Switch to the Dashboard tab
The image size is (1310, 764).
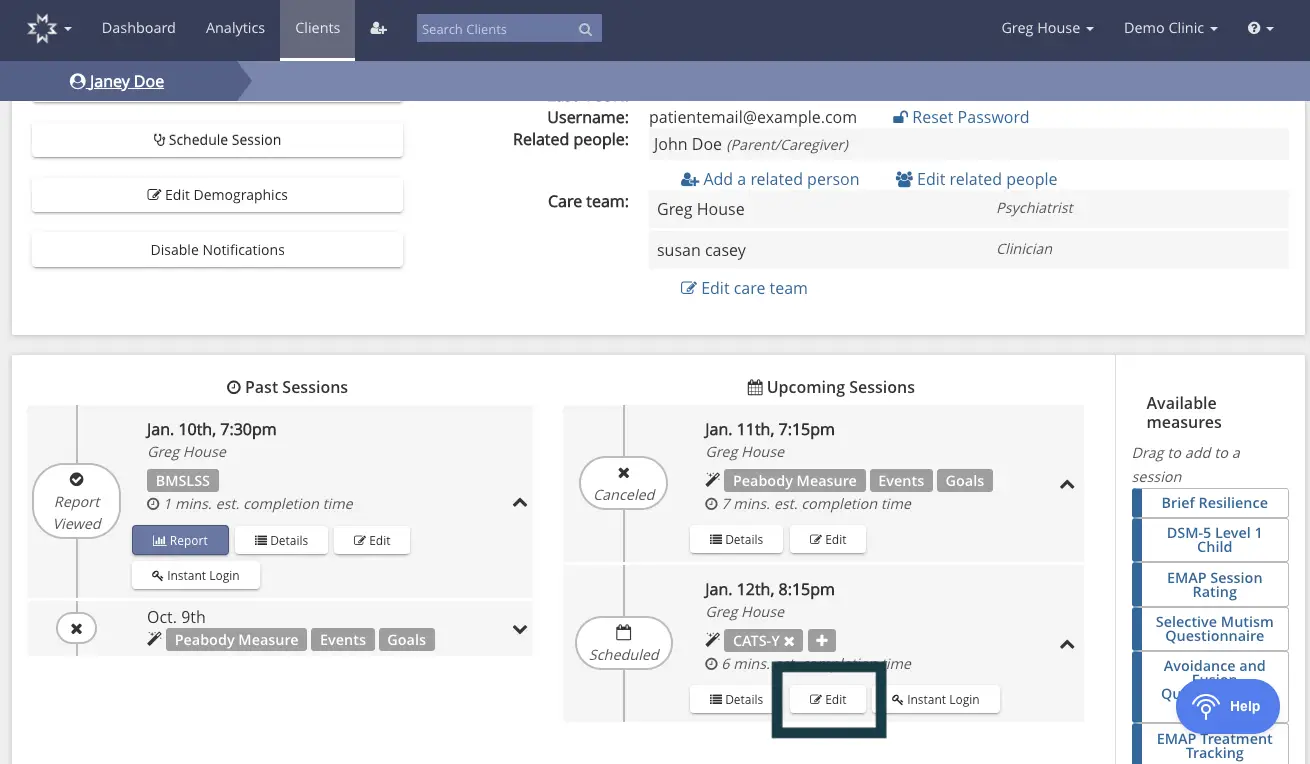138,28
